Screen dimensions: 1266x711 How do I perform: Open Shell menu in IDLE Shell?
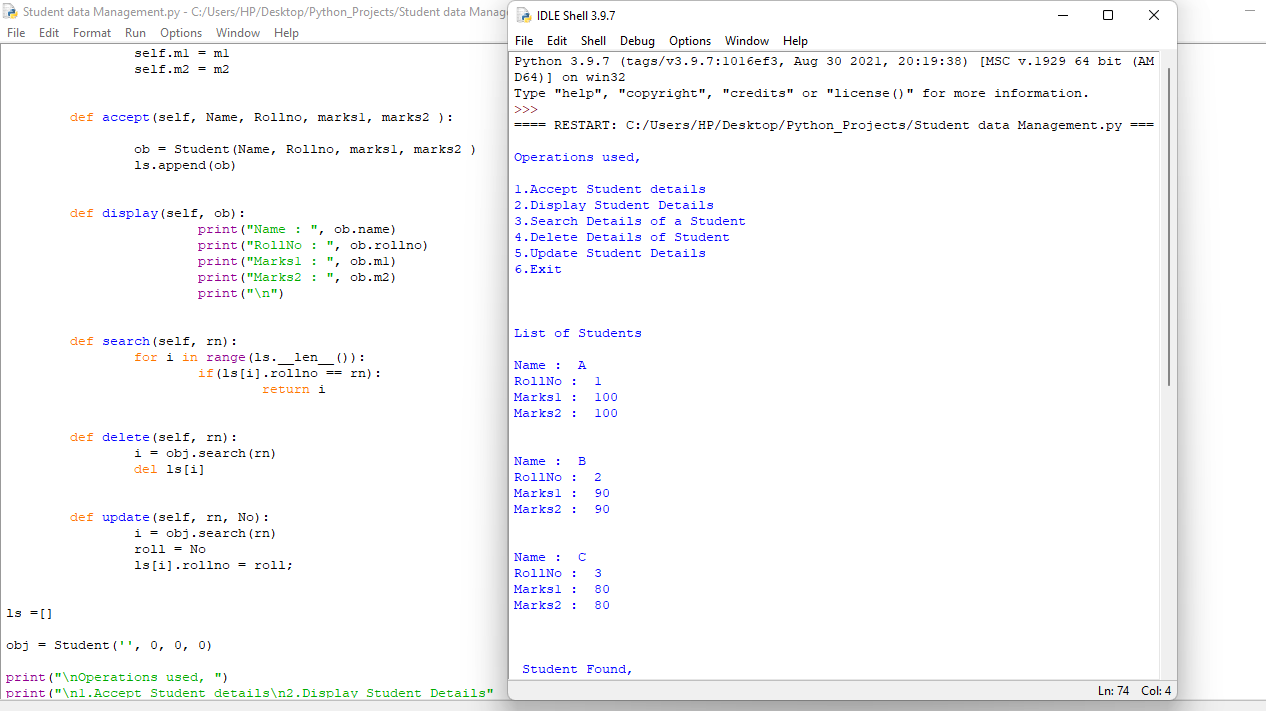pos(593,41)
